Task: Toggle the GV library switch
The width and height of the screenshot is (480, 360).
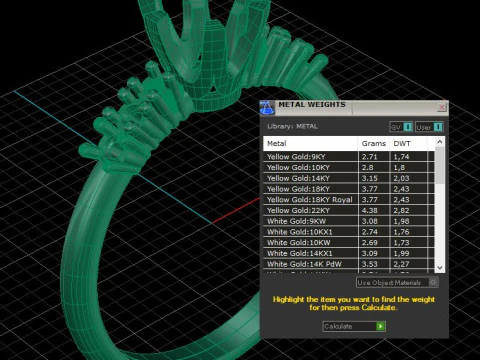Action: coord(401,127)
